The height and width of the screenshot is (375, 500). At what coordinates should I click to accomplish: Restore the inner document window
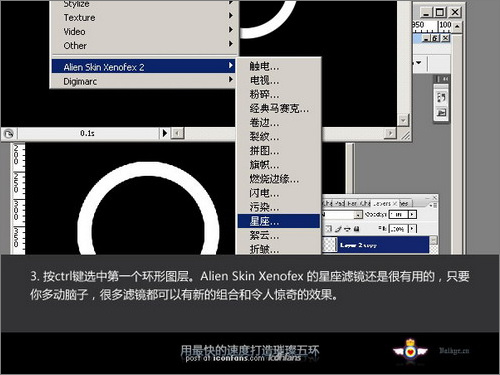click(x=435, y=38)
